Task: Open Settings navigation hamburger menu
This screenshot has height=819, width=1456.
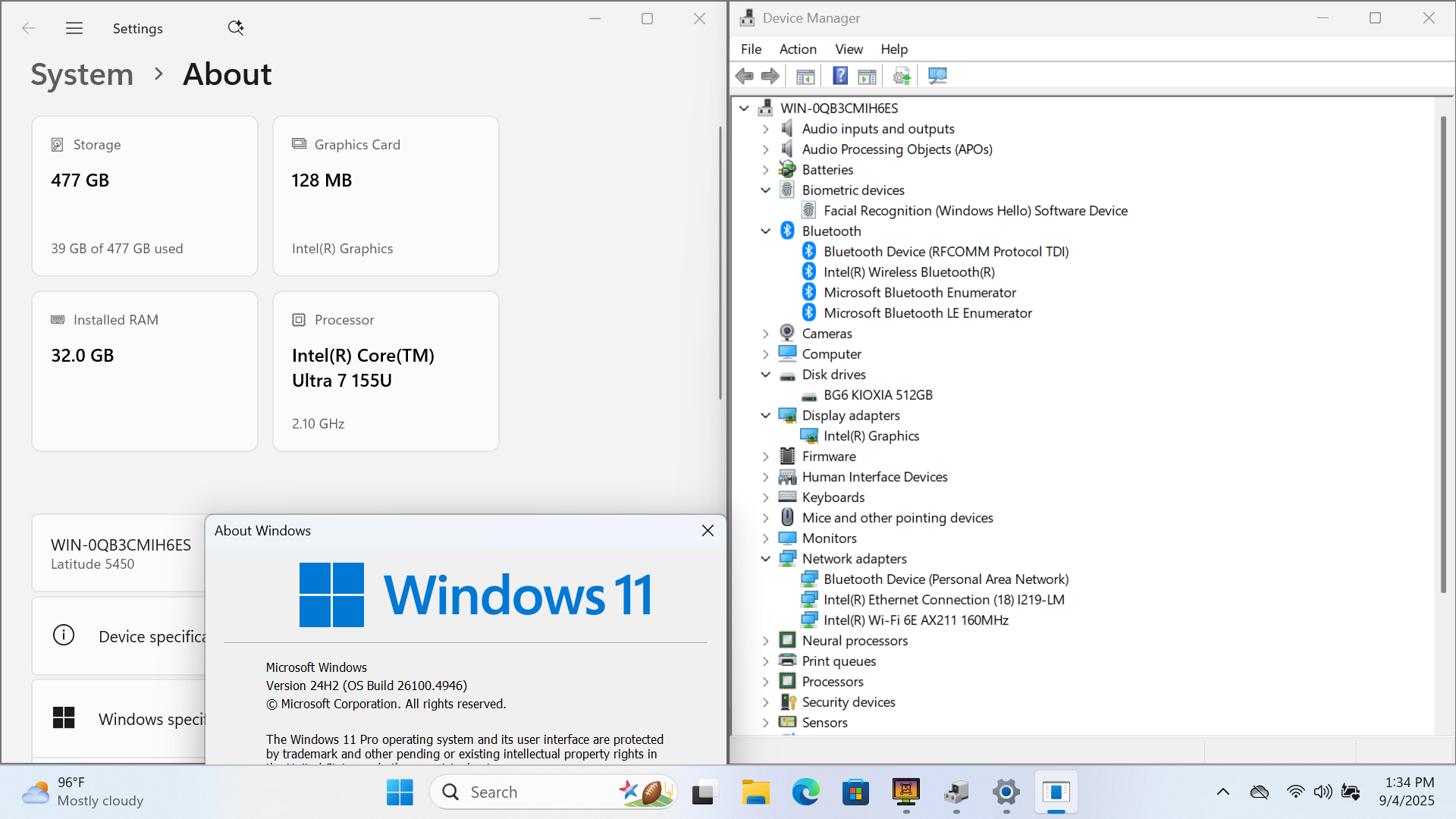Action: [74, 28]
